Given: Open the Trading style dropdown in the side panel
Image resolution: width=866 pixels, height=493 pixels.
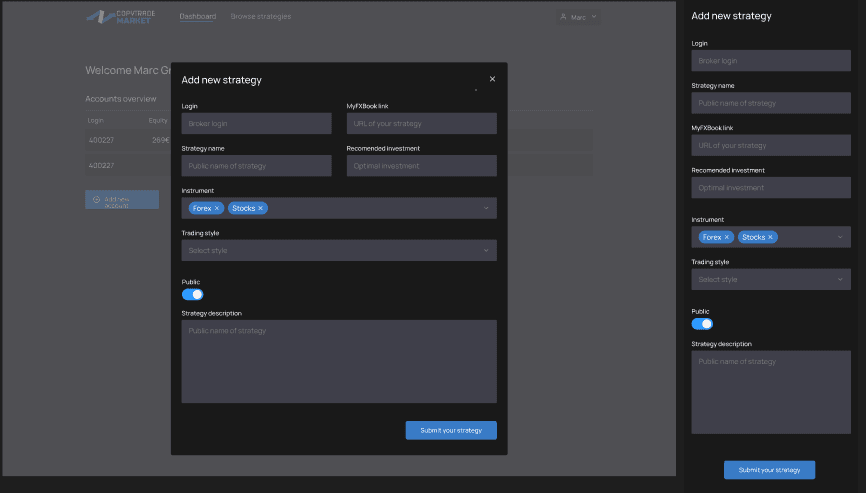Looking at the screenshot, I should (770, 279).
